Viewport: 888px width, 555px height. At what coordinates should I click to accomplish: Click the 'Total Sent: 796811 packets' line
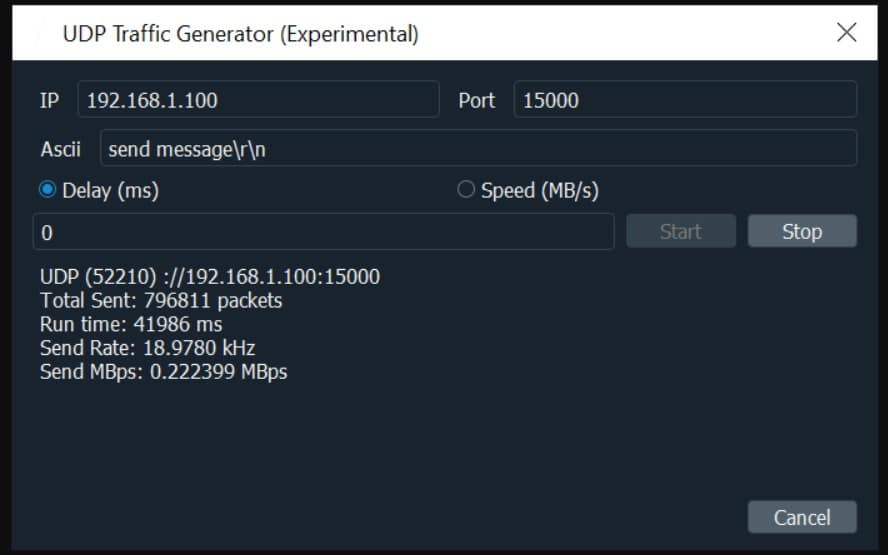161,301
